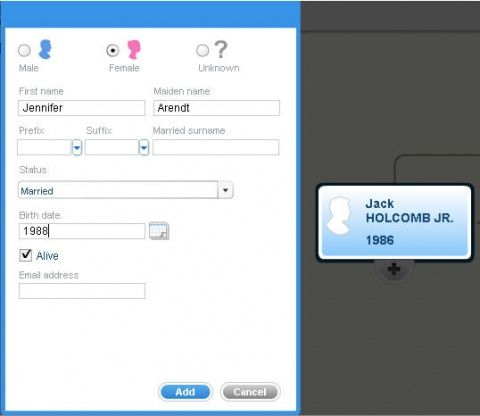Click the Cancel button
Image resolution: width=480 pixels, height=416 pixels.
[250, 392]
